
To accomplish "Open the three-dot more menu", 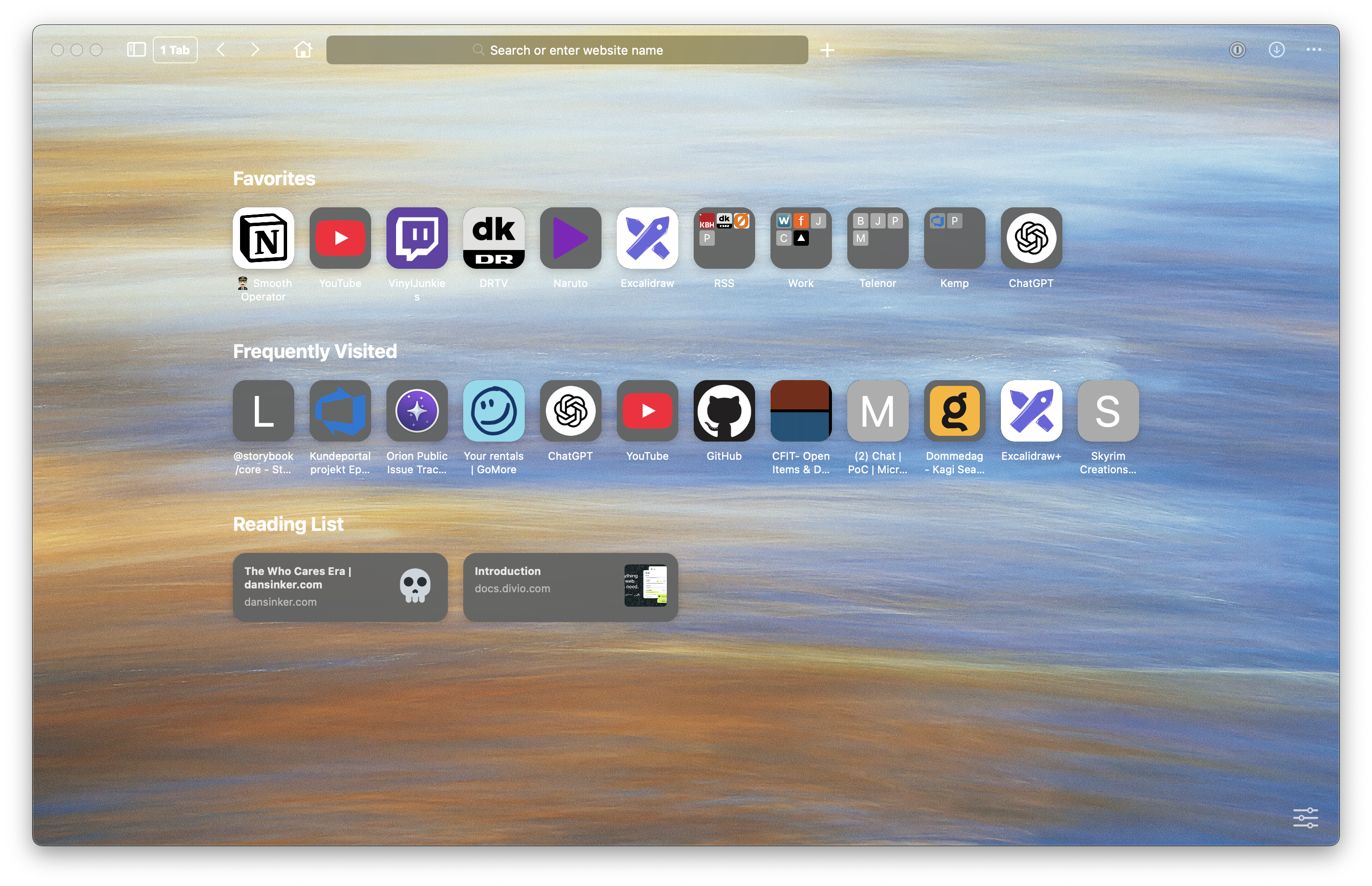I will [1313, 50].
